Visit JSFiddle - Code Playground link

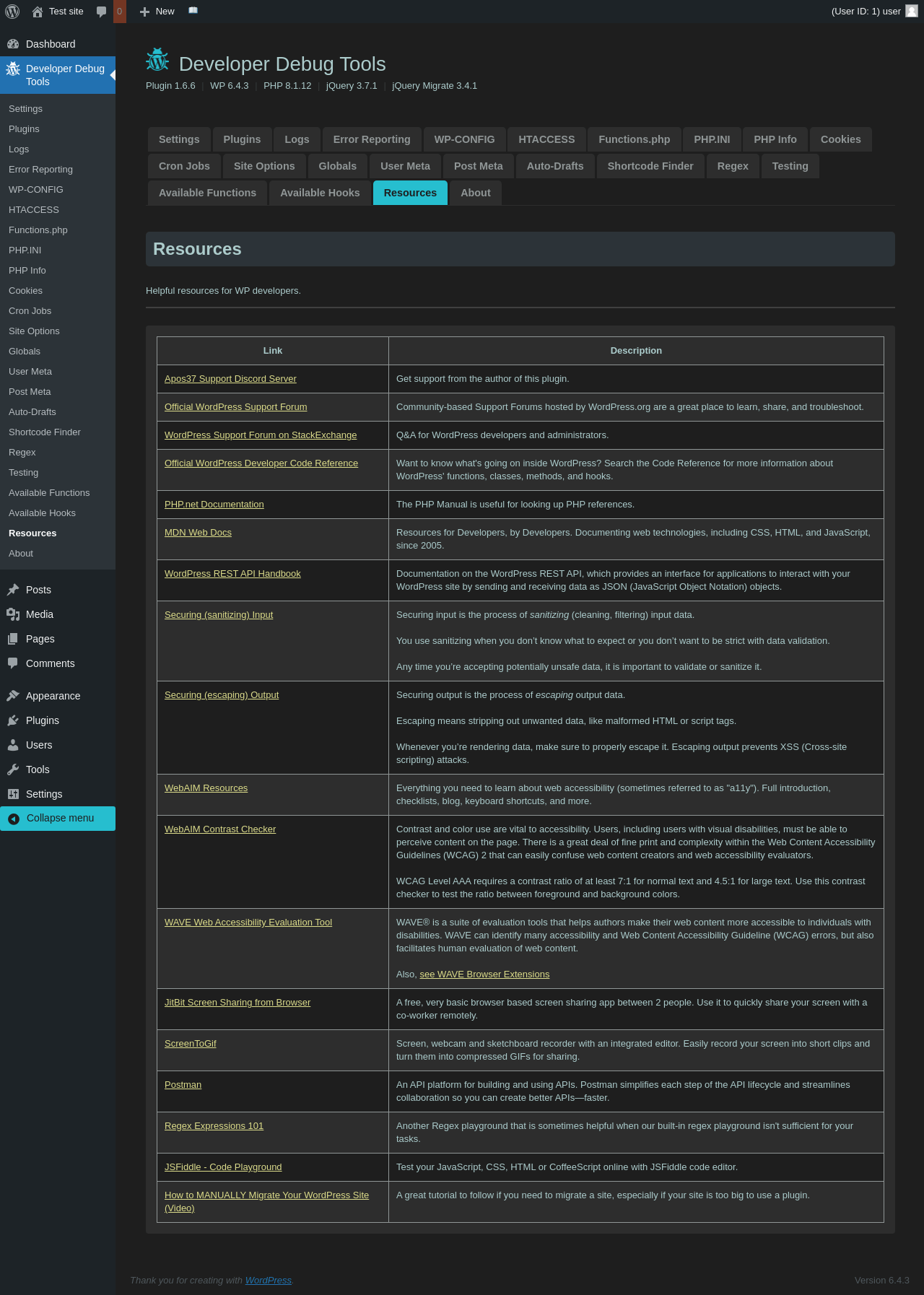223,1167
